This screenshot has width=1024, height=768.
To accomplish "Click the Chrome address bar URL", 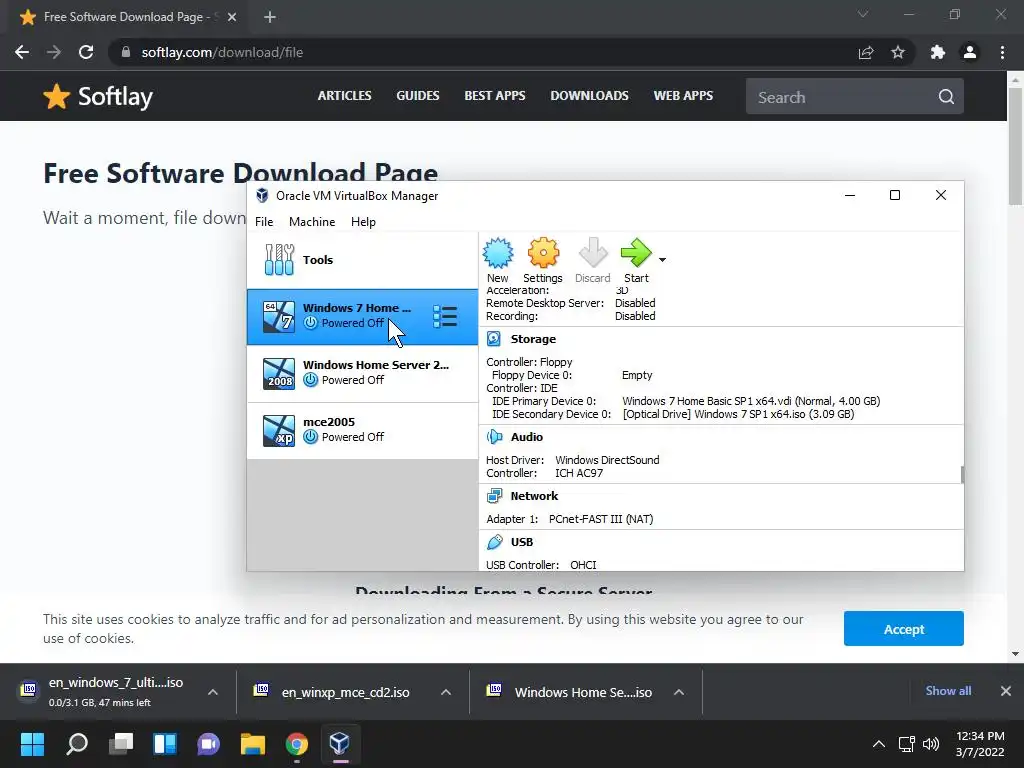I will pos(222,52).
